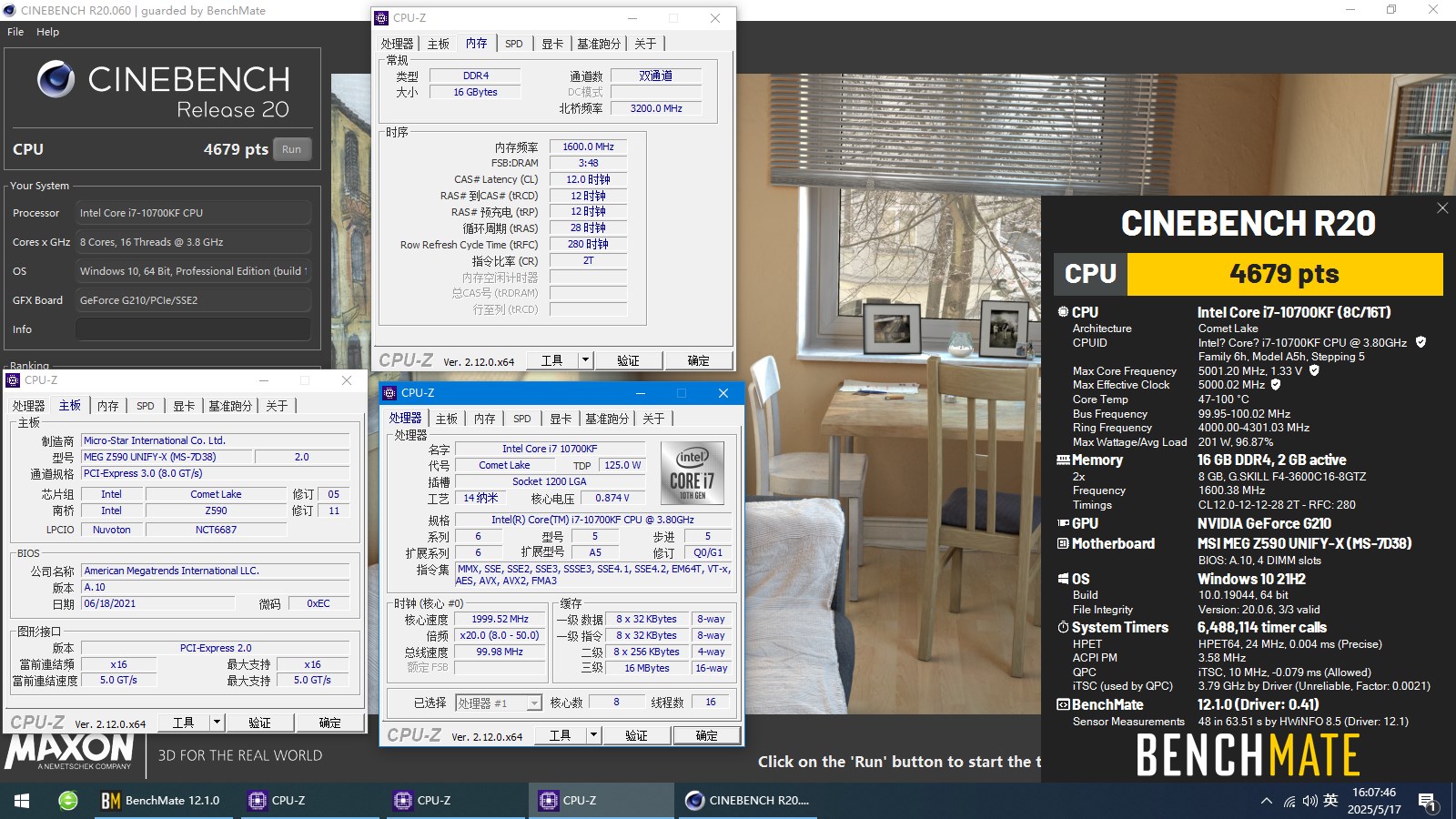
Task: Click 验证 button in mainboard CPU-Z window
Action: pyautogui.click(x=259, y=723)
